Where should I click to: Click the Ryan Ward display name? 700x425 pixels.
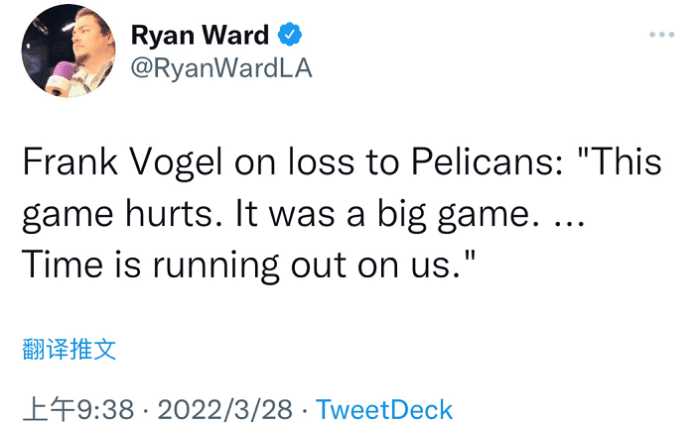point(200,36)
